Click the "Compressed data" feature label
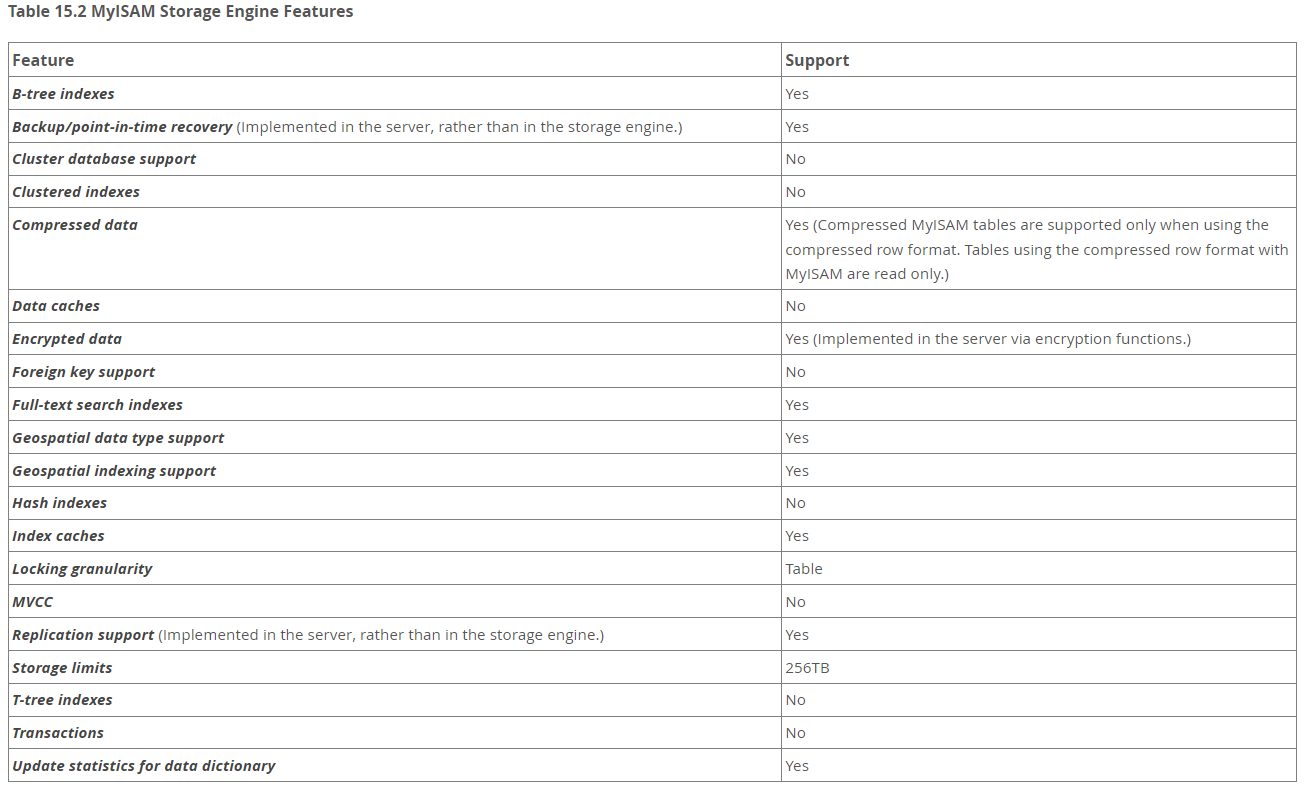Viewport: 1304px width, 790px height. click(75, 225)
